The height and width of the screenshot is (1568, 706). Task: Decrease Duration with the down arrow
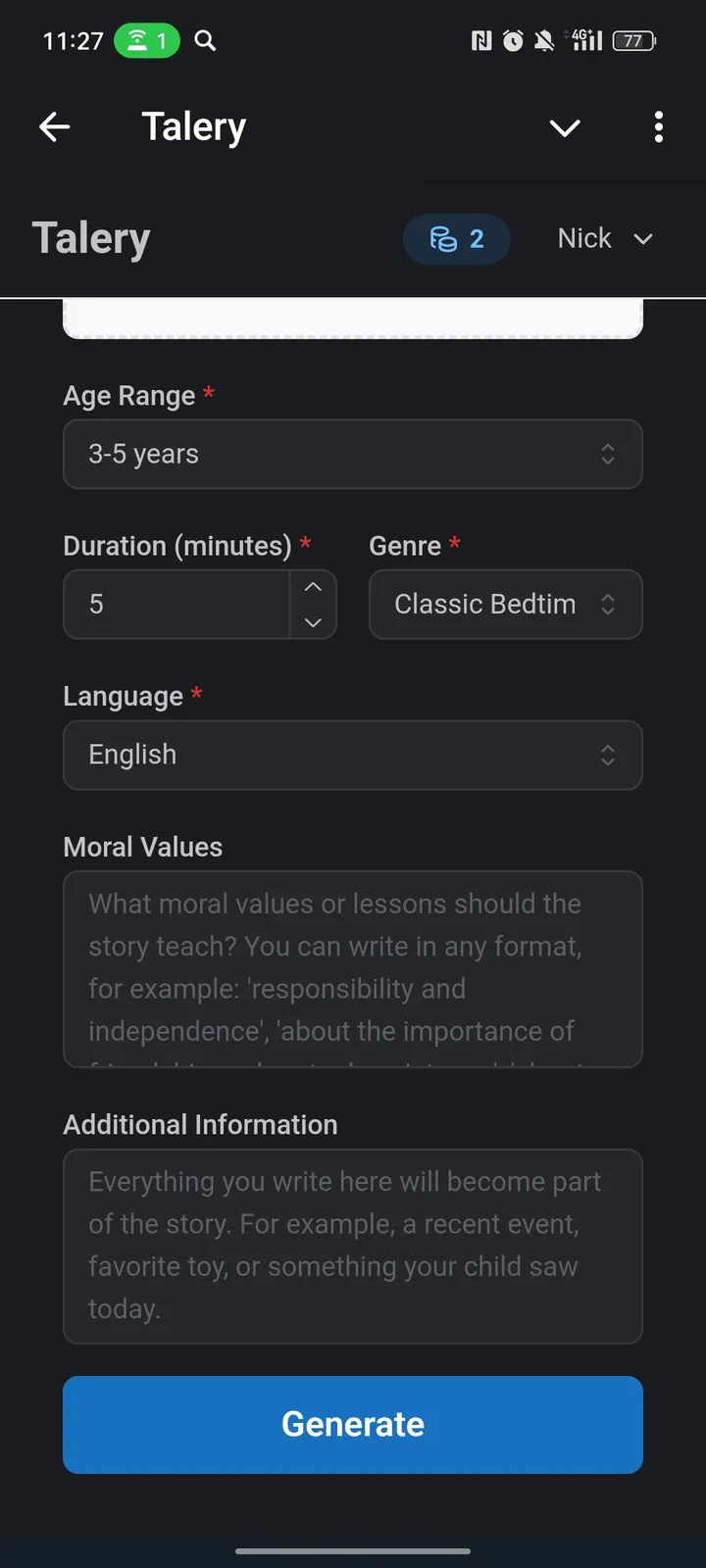[x=312, y=622]
